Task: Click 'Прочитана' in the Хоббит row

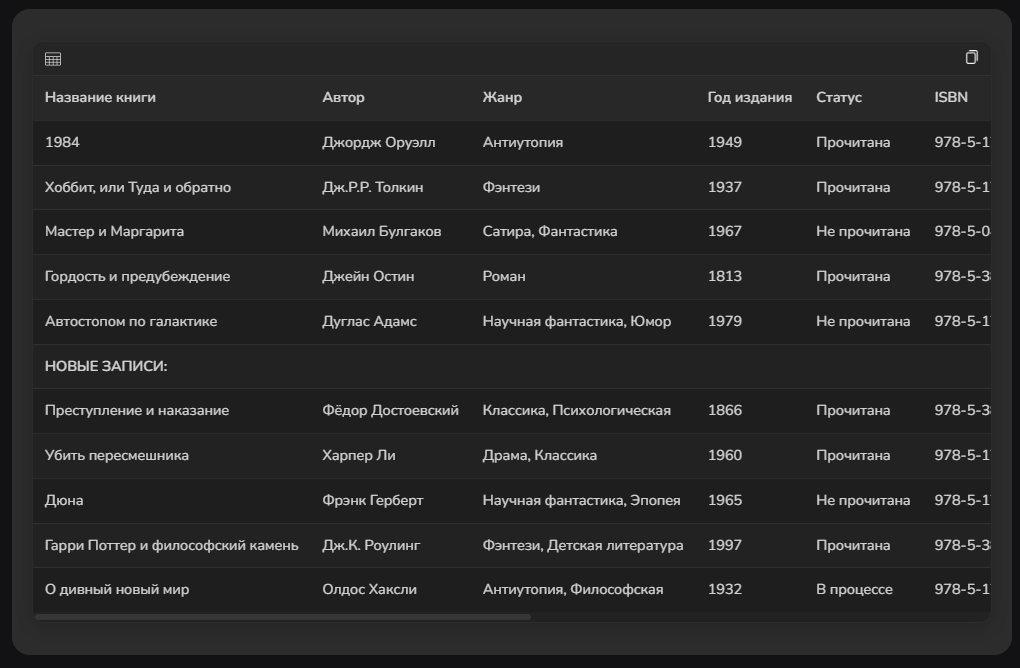Action: tap(853, 187)
